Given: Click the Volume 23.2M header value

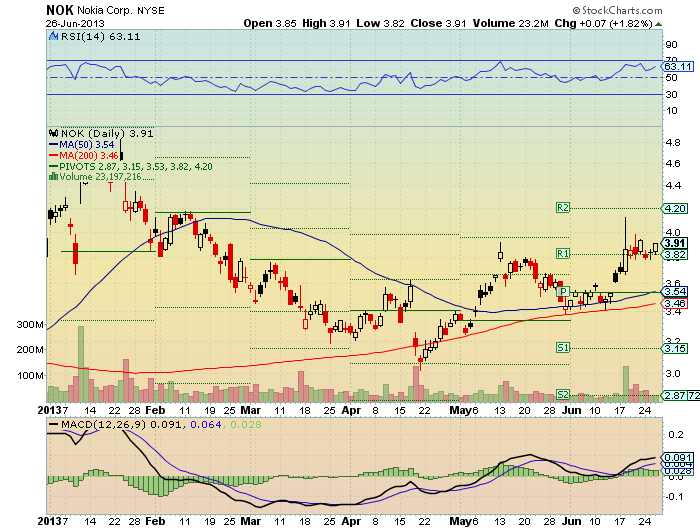Looking at the screenshot, I should pyautogui.click(x=511, y=24).
